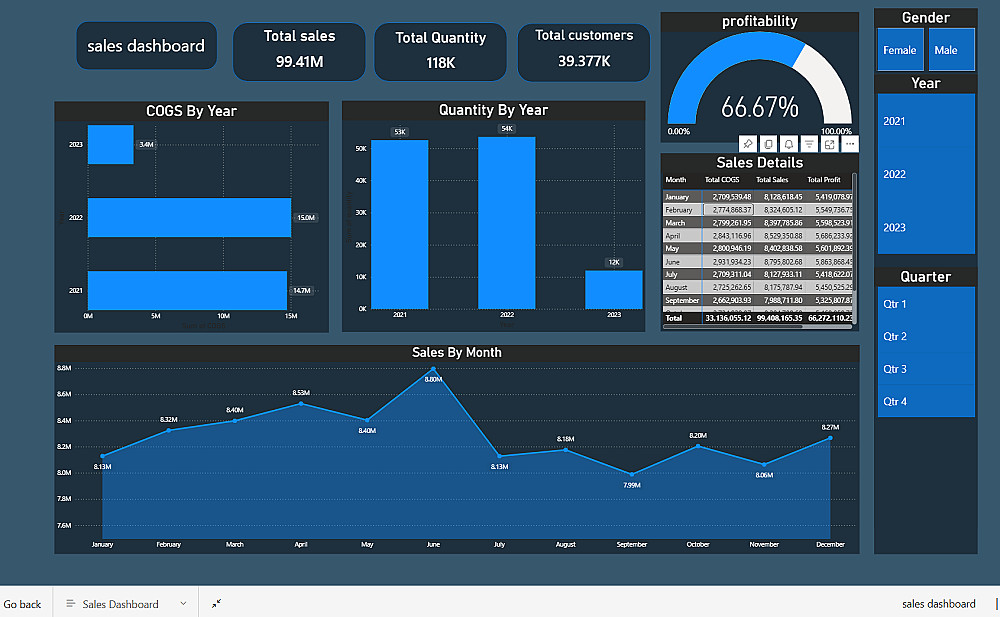Click the pages list icon beside Sales Dashboard
Image resolution: width=1000 pixels, height=617 pixels.
tap(71, 603)
